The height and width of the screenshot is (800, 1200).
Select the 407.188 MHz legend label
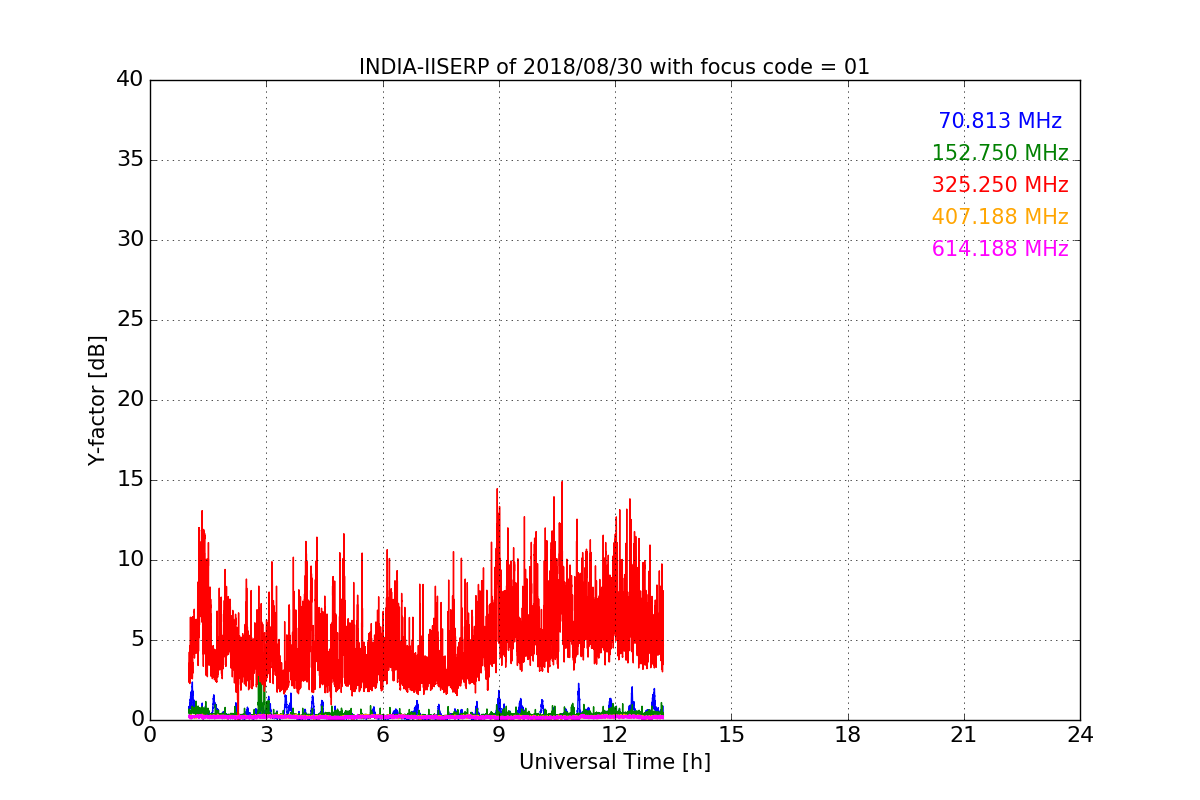pos(1000,217)
